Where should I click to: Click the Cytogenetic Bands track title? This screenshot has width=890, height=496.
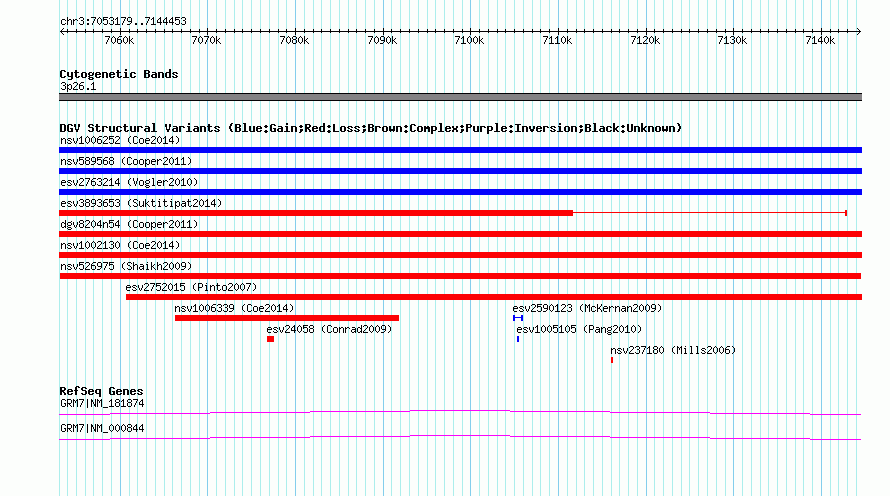(x=119, y=74)
